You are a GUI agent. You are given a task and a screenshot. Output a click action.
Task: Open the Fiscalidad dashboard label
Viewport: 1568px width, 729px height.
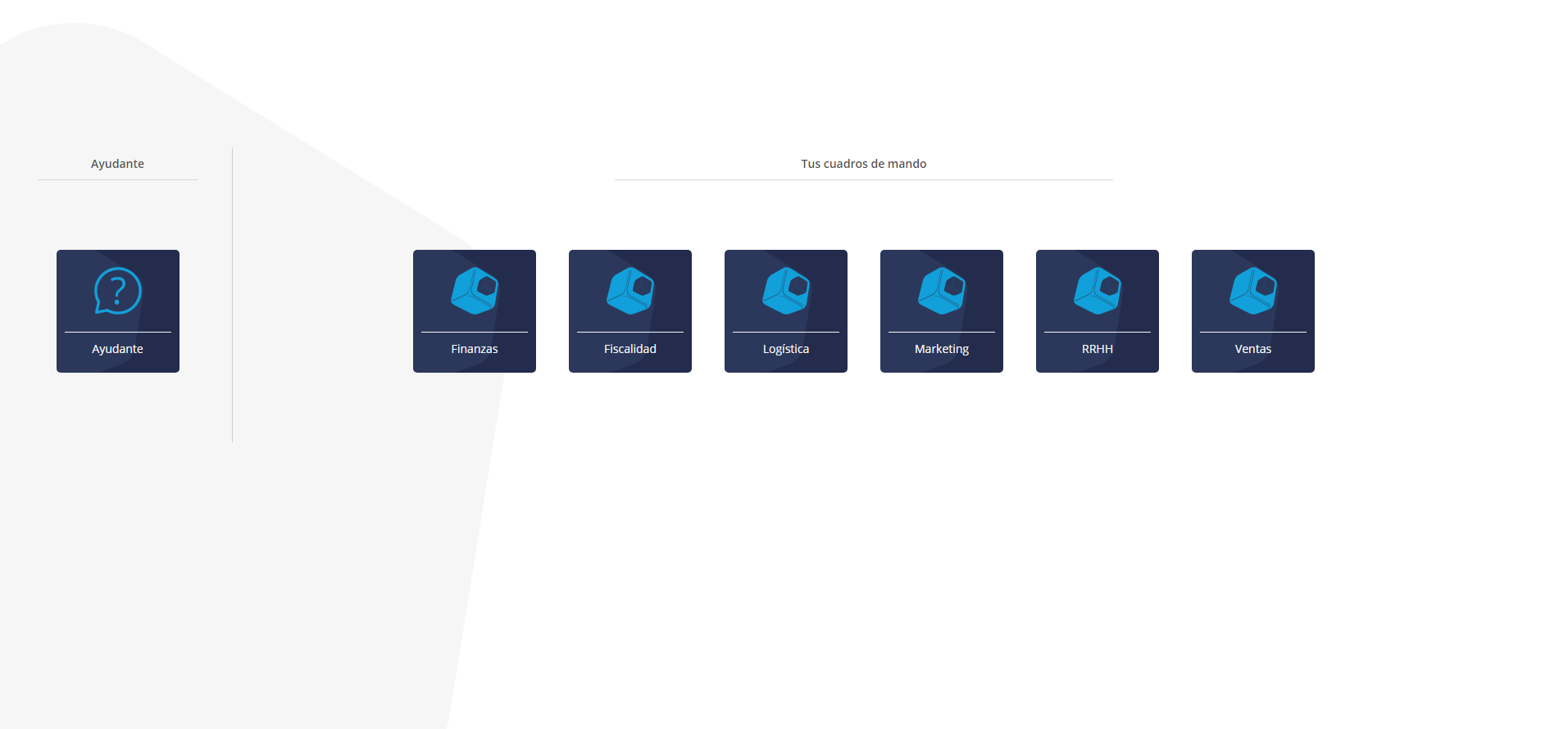[630, 349]
